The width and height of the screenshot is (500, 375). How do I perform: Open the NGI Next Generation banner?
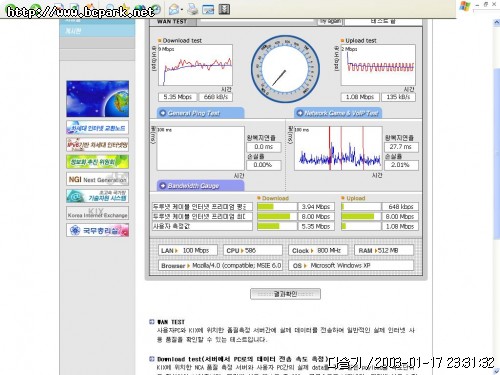coord(97,179)
